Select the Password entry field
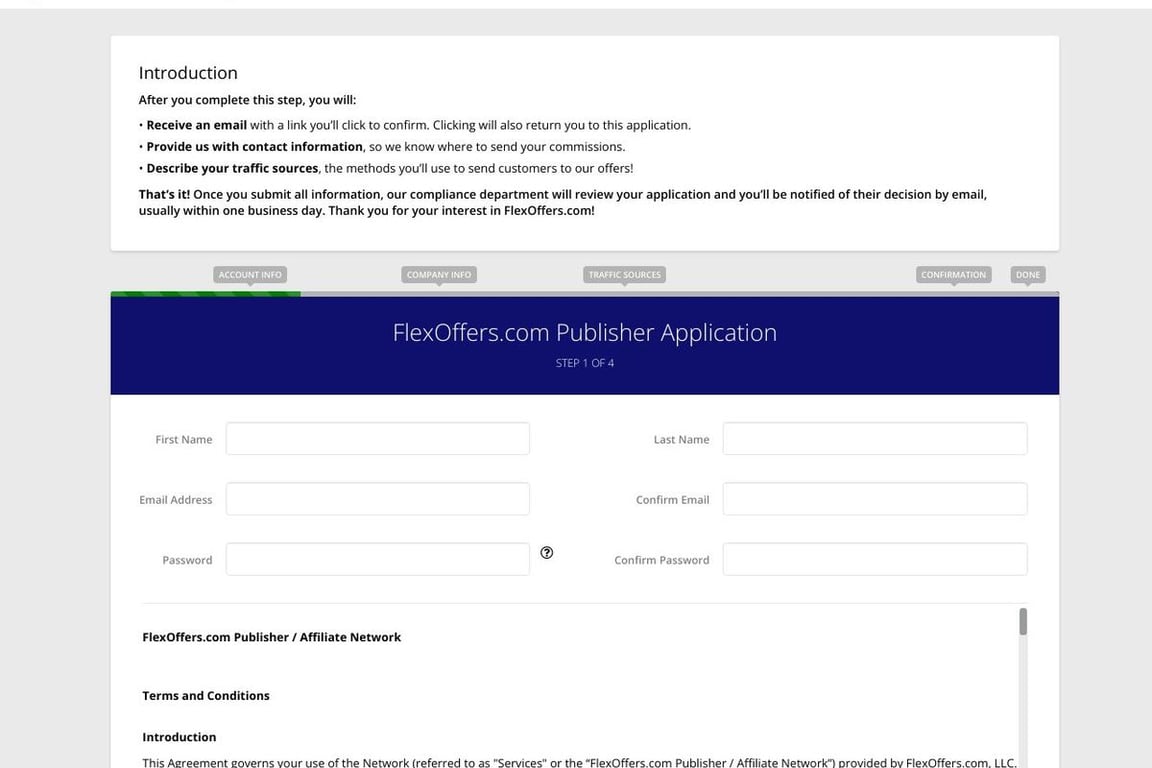 tap(378, 560)
